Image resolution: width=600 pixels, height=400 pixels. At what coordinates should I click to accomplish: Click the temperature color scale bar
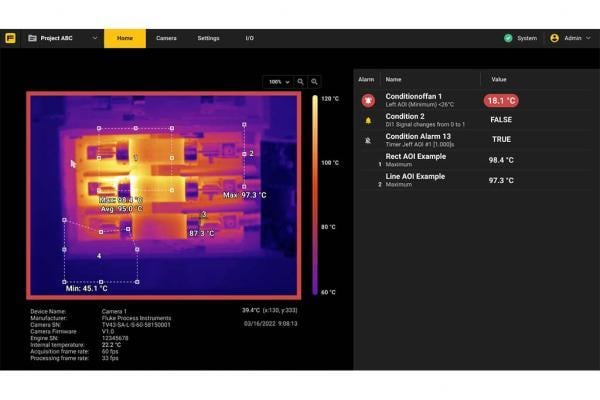pos(314,195)
